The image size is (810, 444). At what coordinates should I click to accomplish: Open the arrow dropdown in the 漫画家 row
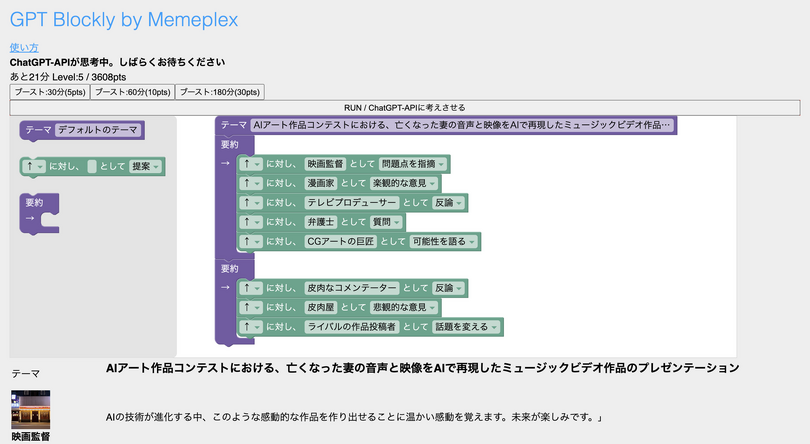[251, 183]
